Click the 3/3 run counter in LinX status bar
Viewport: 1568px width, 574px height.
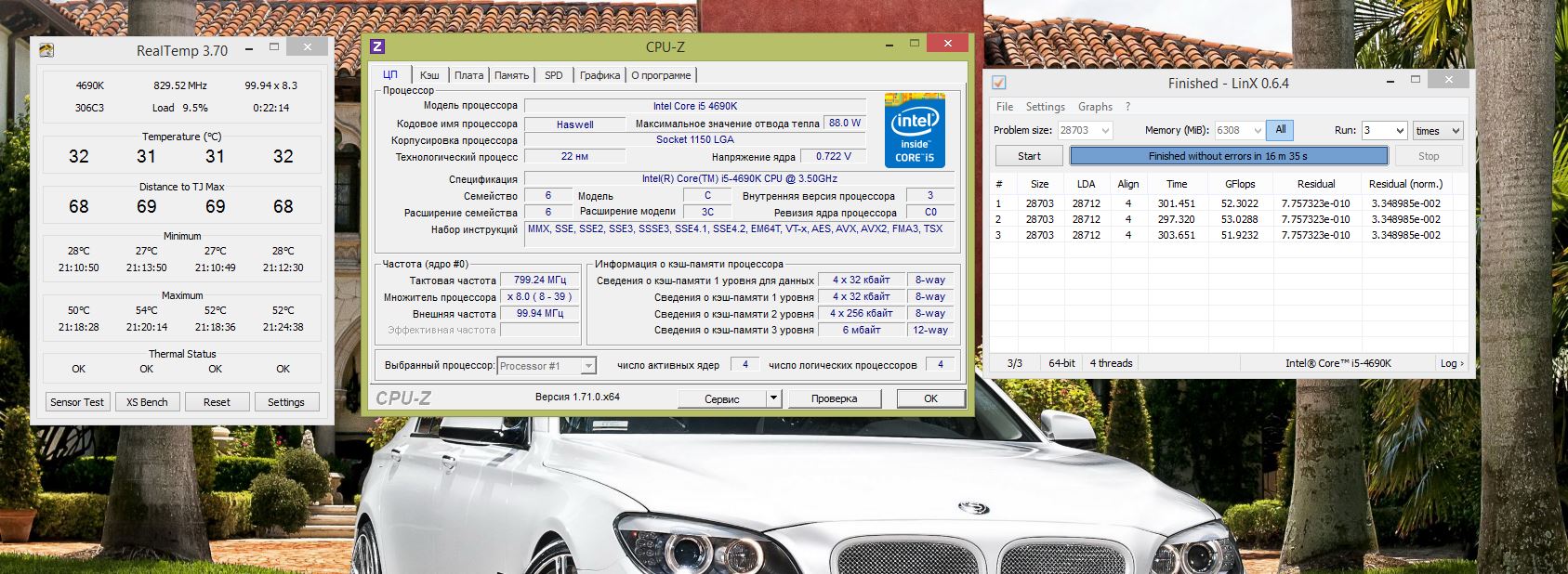click(1014, 363)
